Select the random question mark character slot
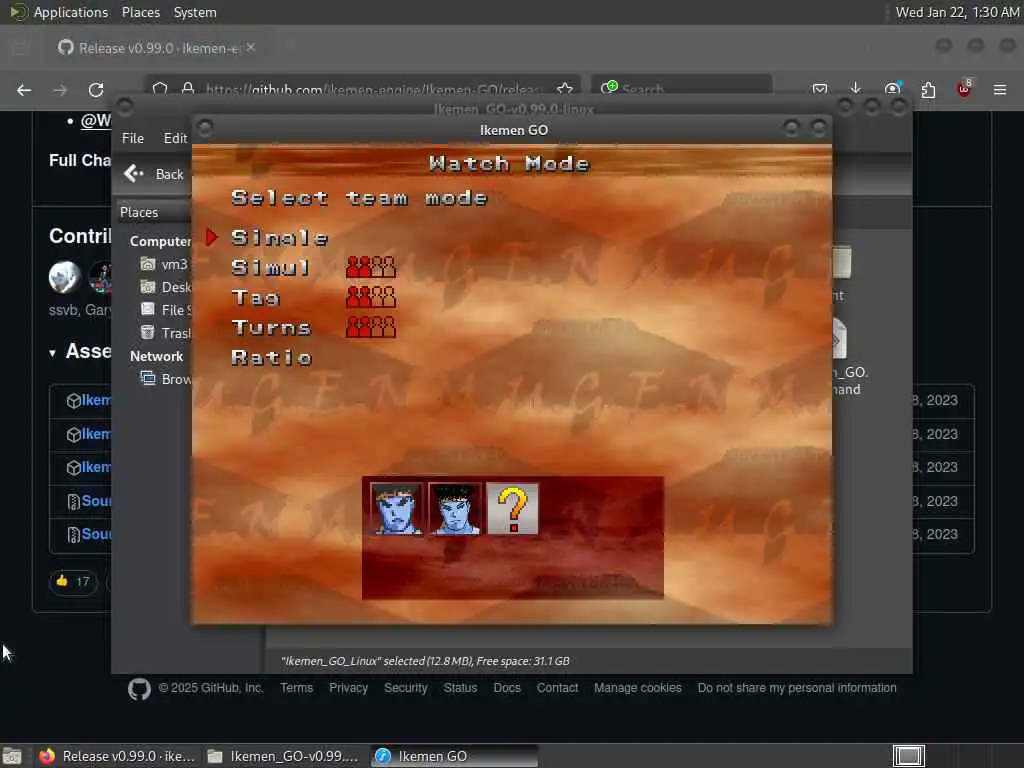Image resolution: width=1024 pixels, height=768 pixels. [x=513, y=509]
